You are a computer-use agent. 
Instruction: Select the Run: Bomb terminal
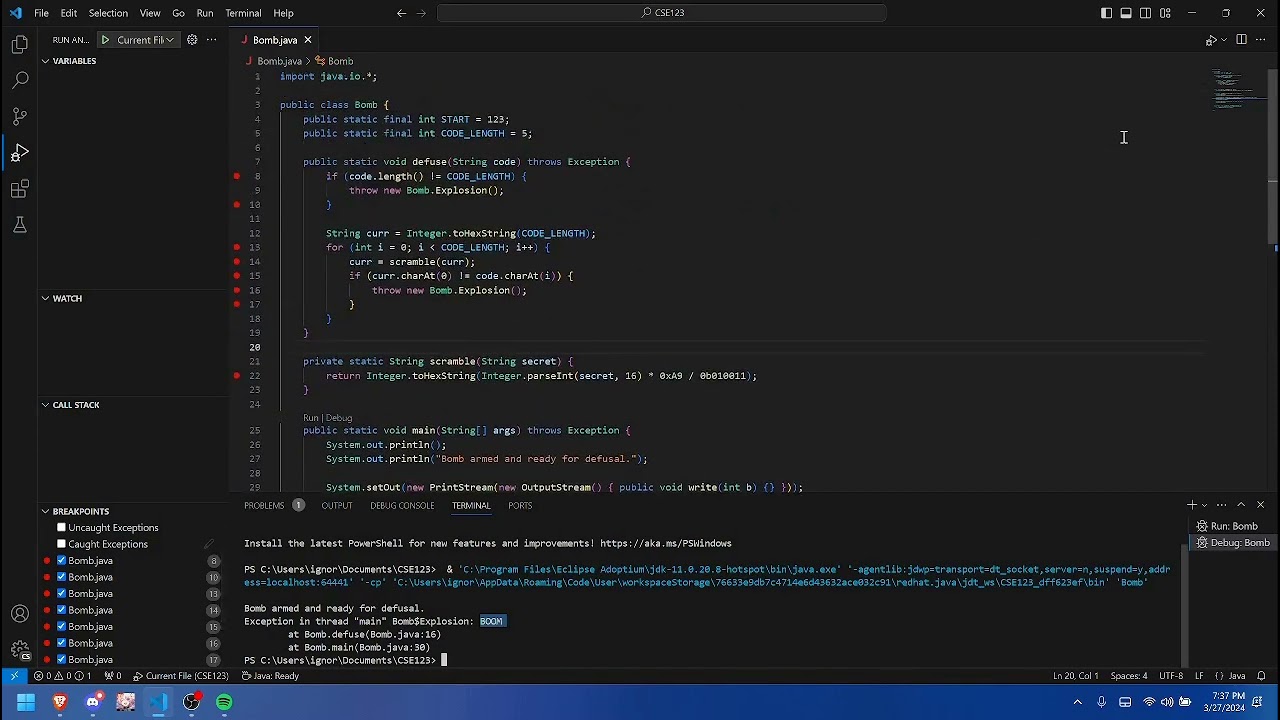tap(1232, 526)
